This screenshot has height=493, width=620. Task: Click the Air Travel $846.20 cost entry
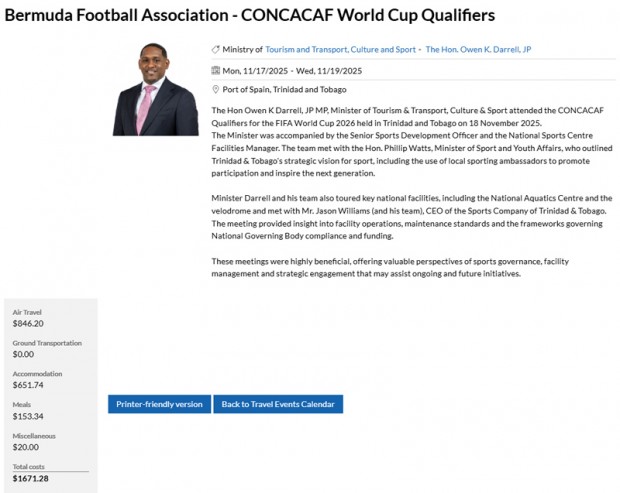[x=29, y=318]
